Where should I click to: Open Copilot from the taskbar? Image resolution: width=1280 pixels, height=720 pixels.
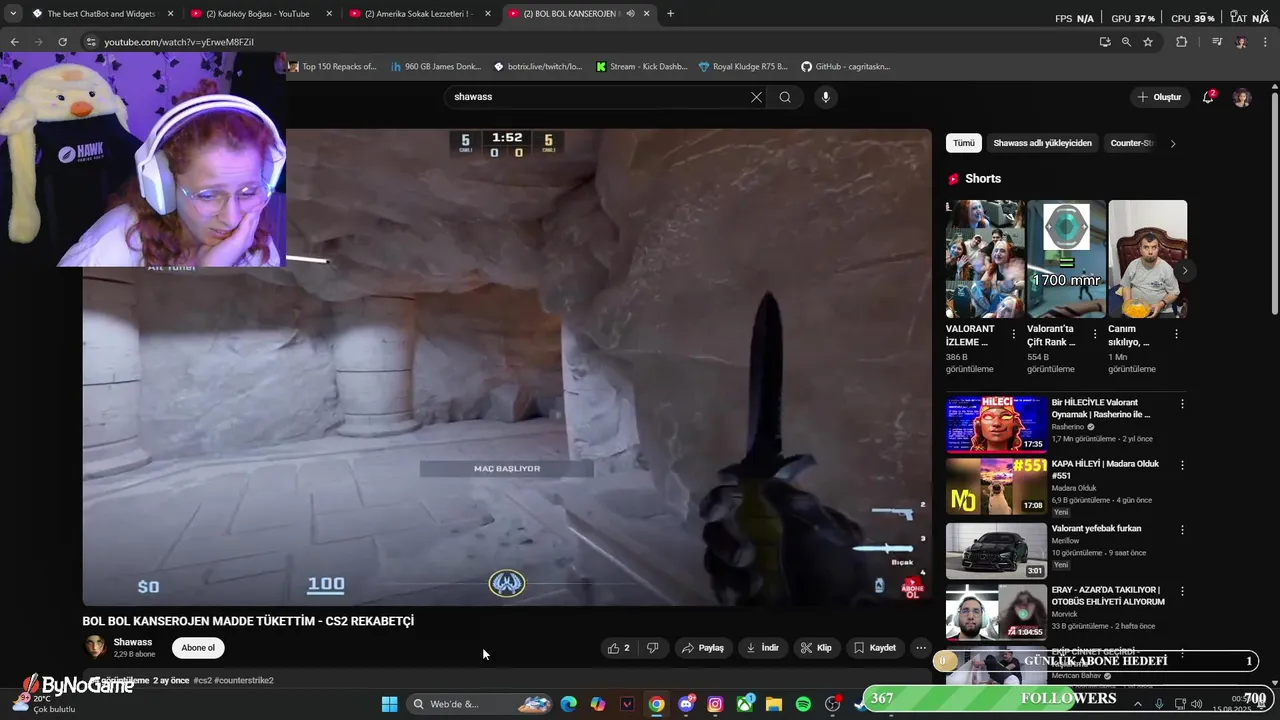click(x=598, y=704)
